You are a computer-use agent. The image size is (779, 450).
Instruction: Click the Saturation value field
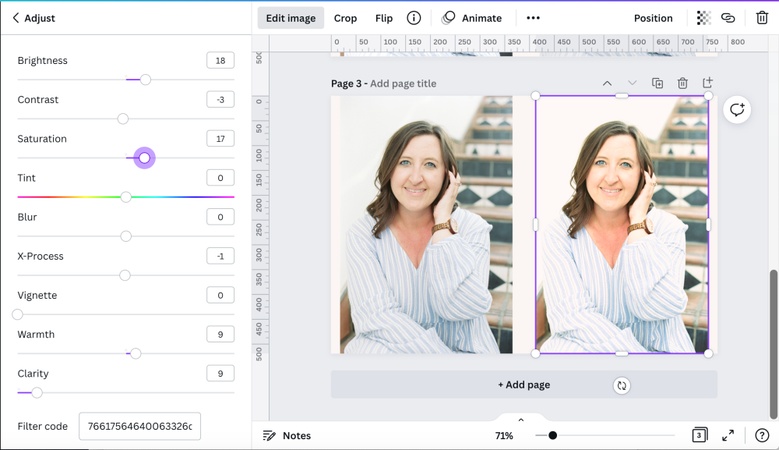(x=220, y=139)
